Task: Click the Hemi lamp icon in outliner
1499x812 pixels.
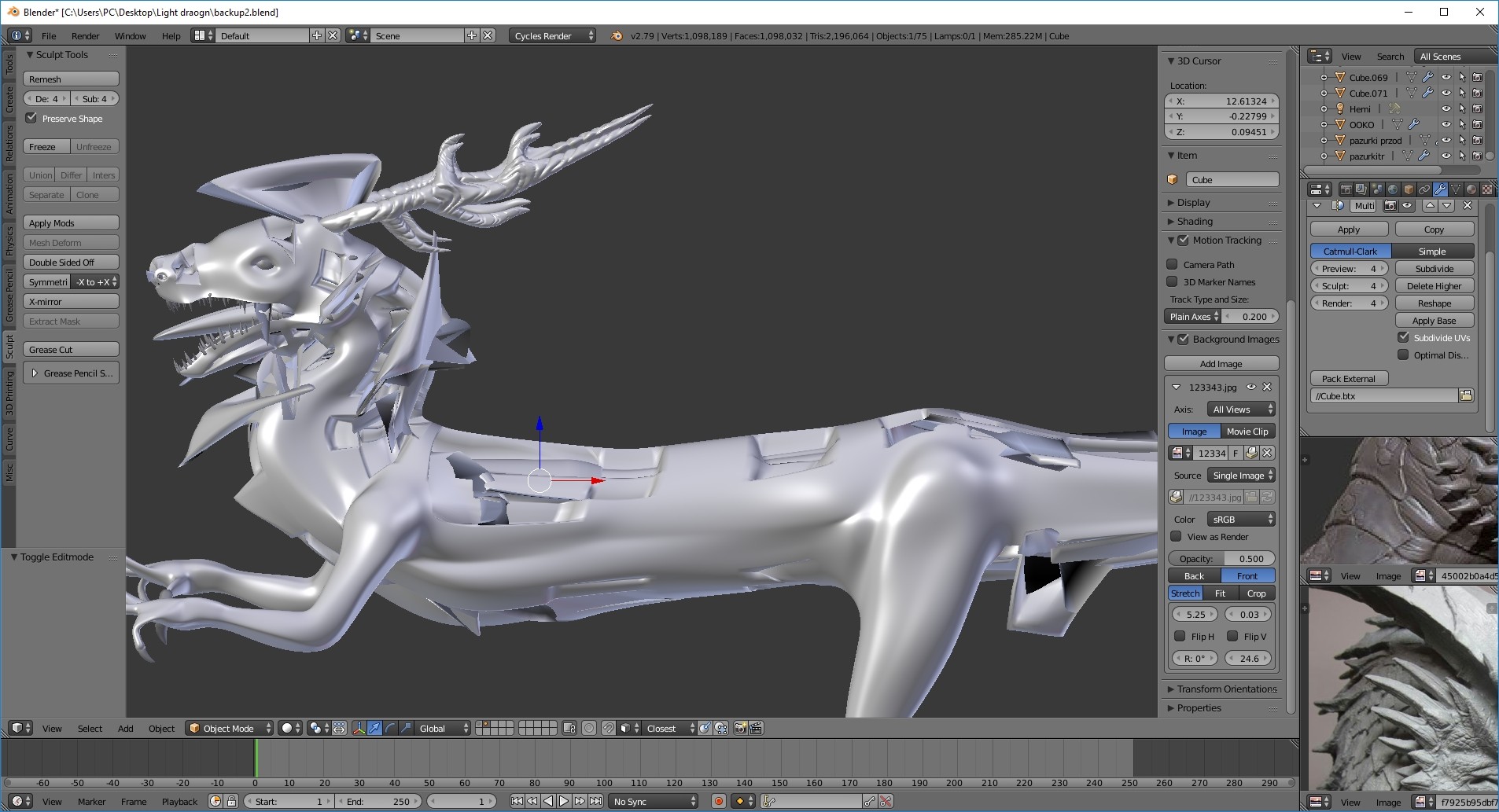Action: pyautogui.click(x=1340, y=109)
